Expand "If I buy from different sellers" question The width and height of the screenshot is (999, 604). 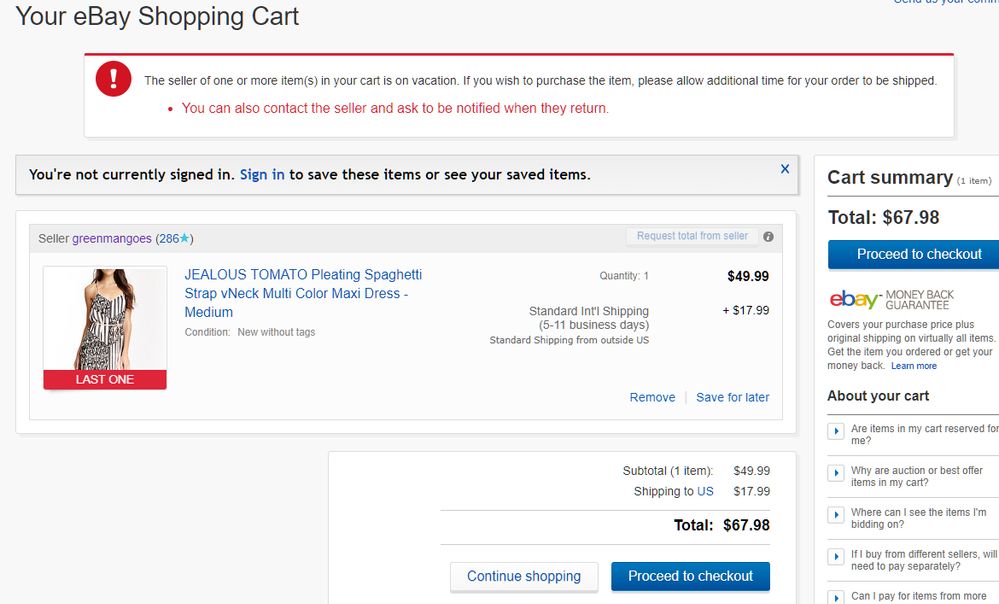tap(837, 557)
